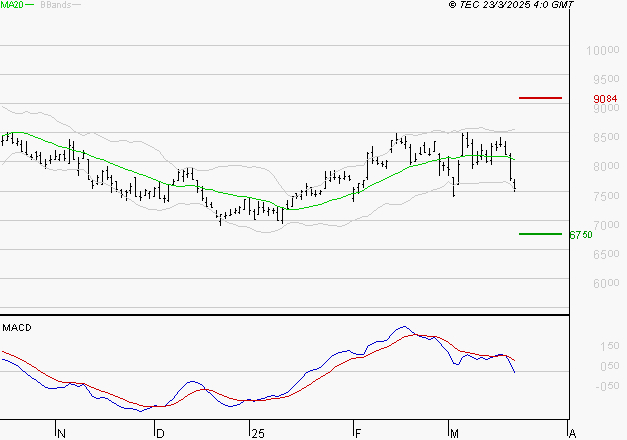Click the MACD panel label

tap(17, 327)
